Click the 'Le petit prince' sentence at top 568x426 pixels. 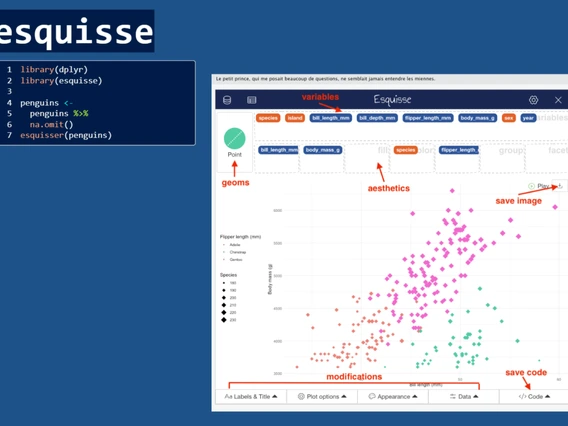coord(325,79)
